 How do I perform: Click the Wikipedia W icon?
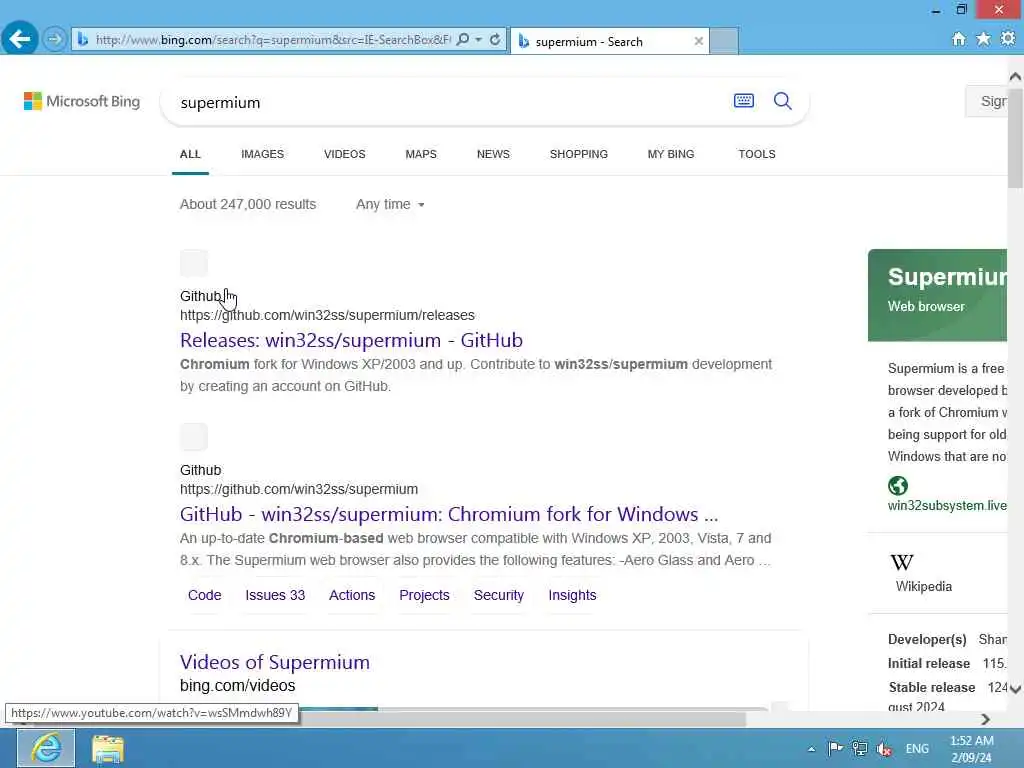coord(902,562)
